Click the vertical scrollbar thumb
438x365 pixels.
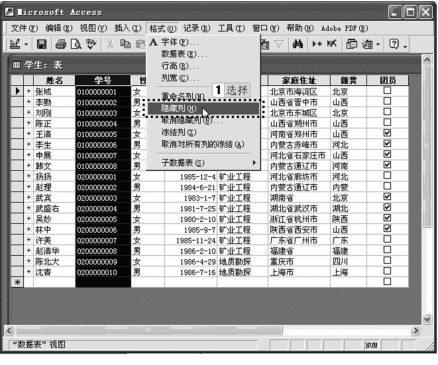pyautogui.click(x=427, y=147)
